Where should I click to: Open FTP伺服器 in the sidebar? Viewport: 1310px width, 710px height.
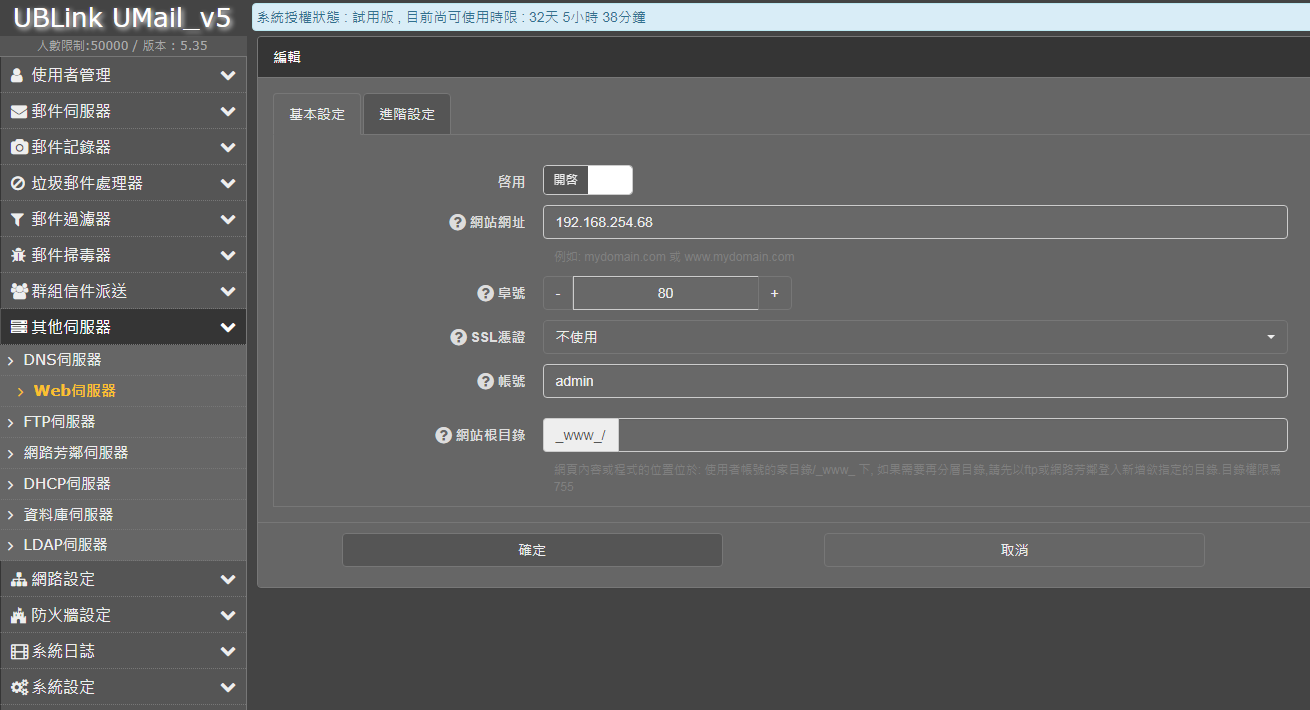point(60,422)
